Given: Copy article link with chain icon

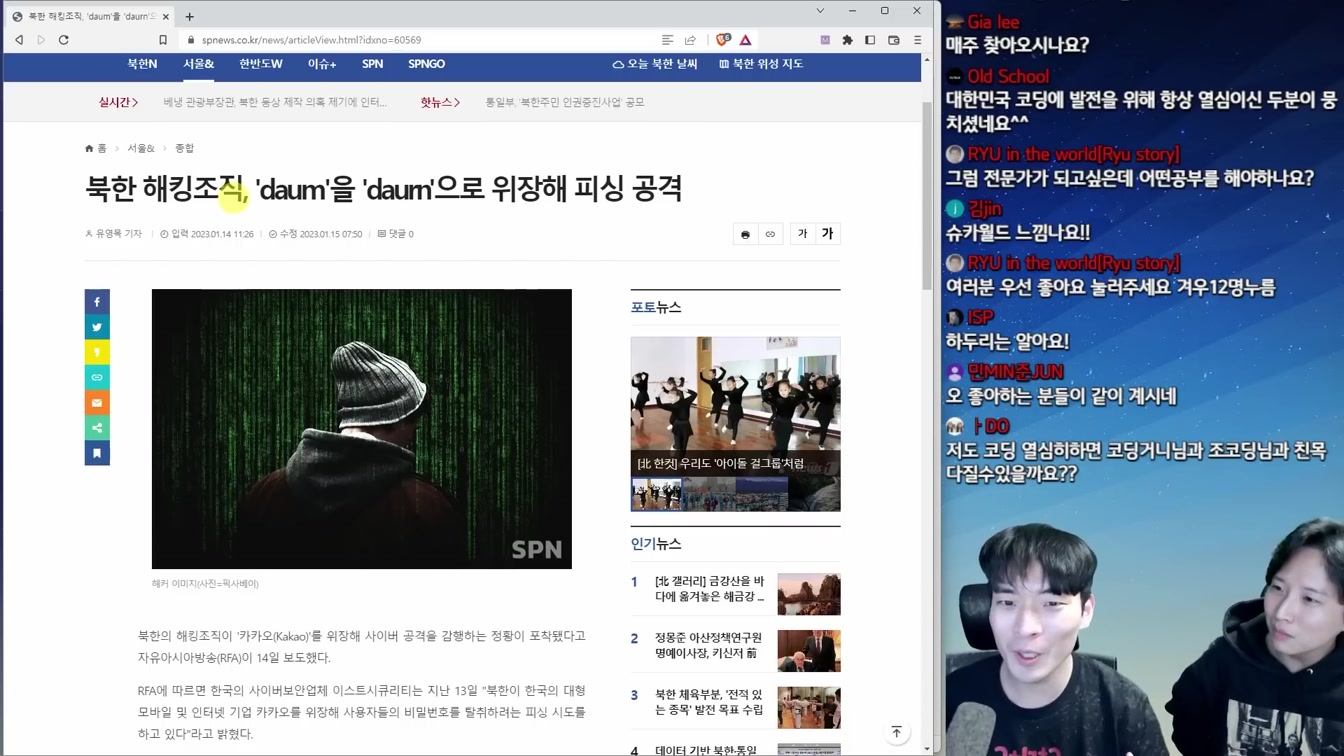Looking at the screenshot, I should tap(770, 234).
